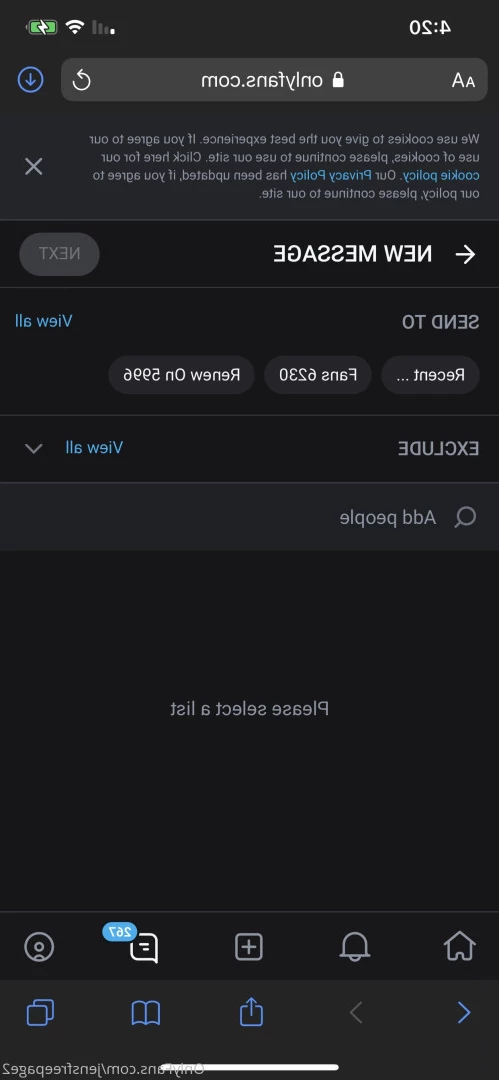The width and height of the screenshot is (499, 1080).
Task: Open the AA text size menu
Action: (463, 81)
